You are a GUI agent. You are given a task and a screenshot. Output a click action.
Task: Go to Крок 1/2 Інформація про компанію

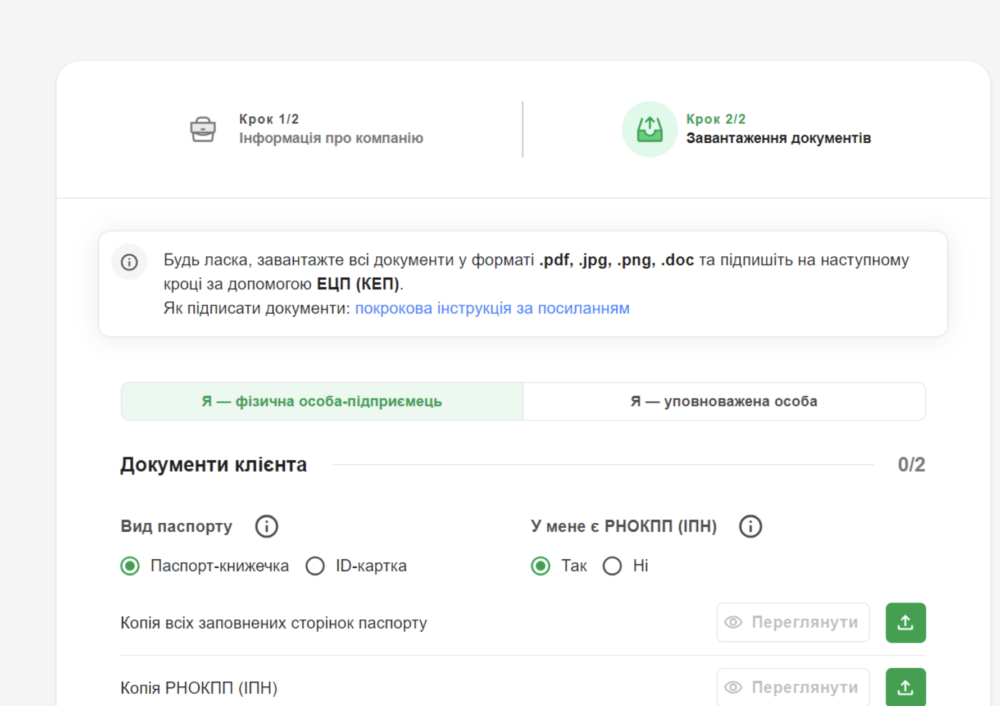[x=307, y=129]
